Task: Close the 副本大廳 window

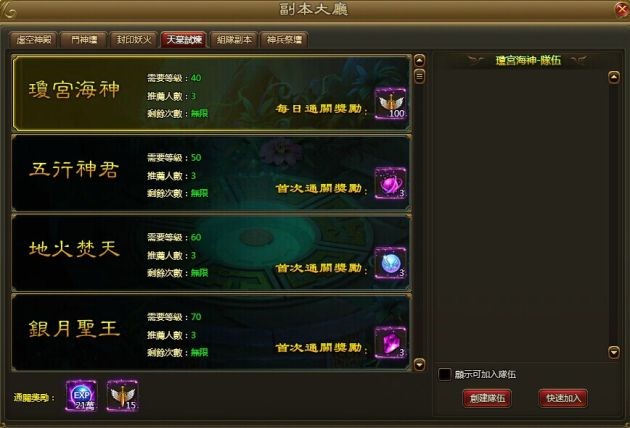Action: coord(622,9)
